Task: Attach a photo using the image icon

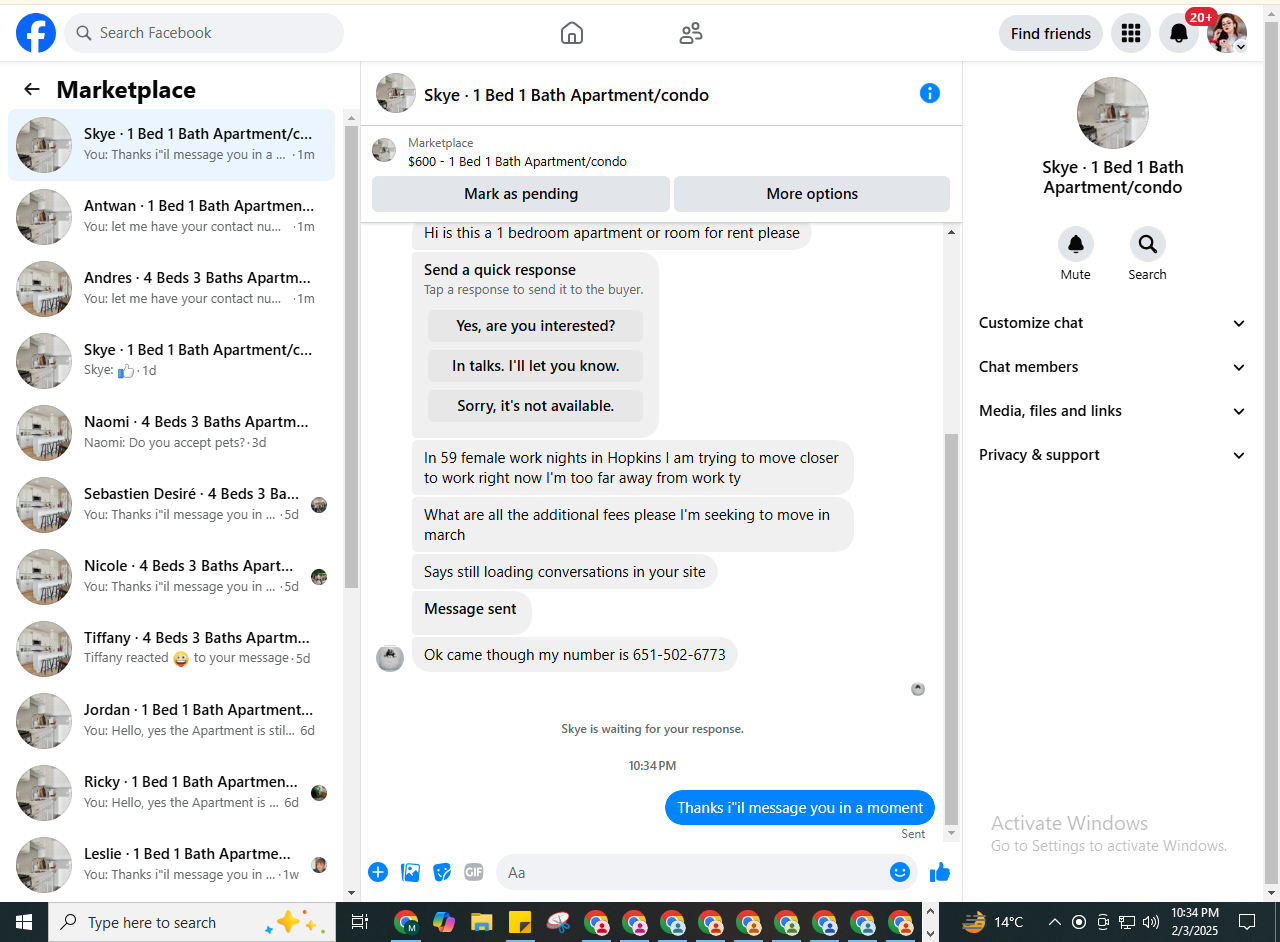Action: pos(410,872)
